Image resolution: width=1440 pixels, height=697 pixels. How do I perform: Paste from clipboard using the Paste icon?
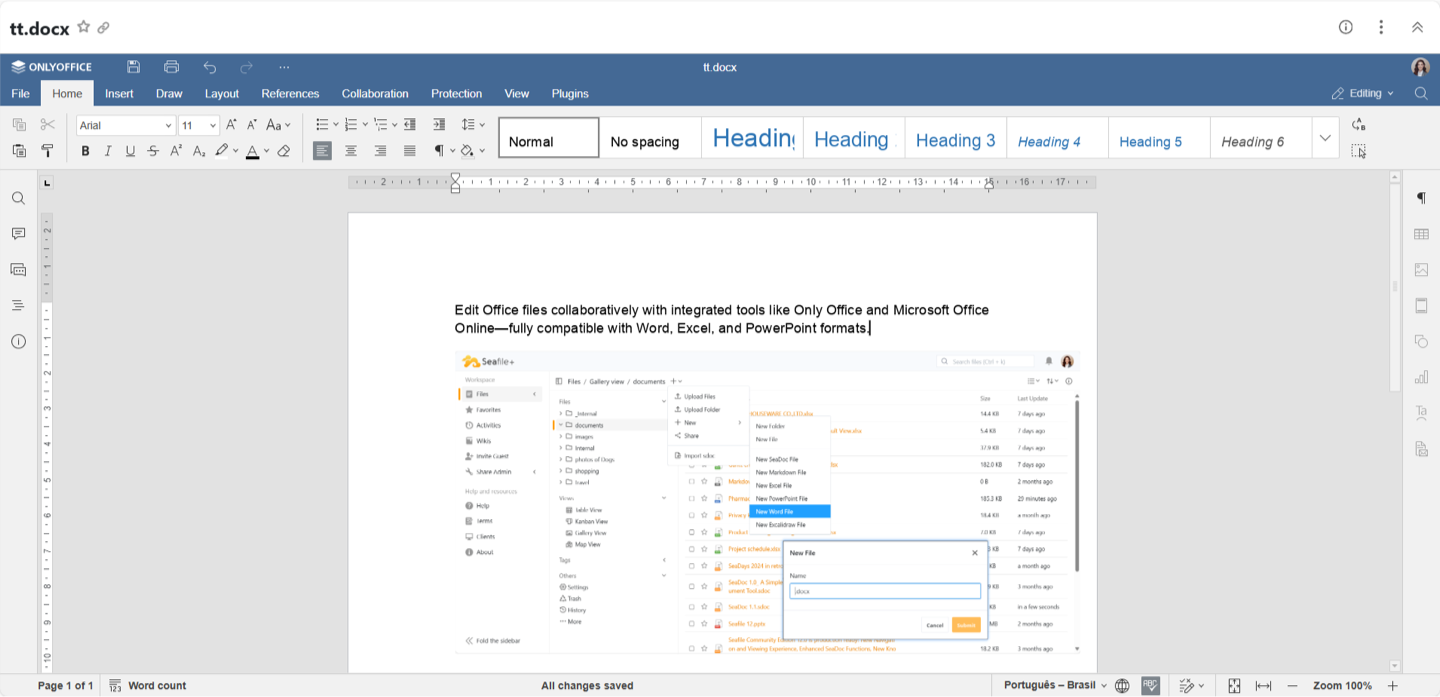point(19,151)
